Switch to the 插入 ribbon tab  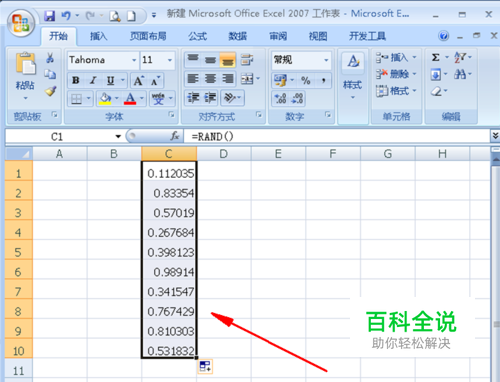98,36
